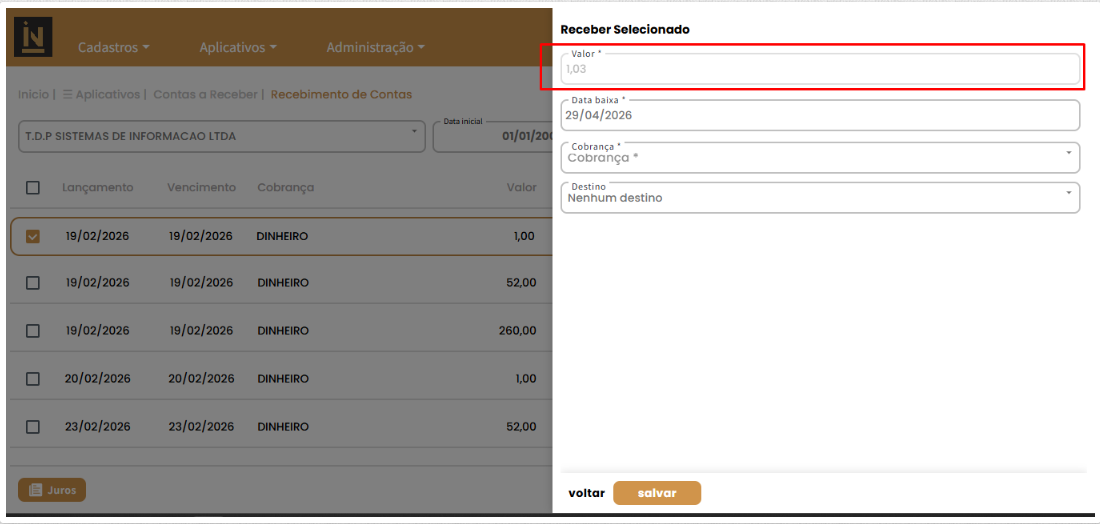Go to Contas a Receber breadcrumb
Viewport: 1100px width, 524px height.
tap(205, 94)
